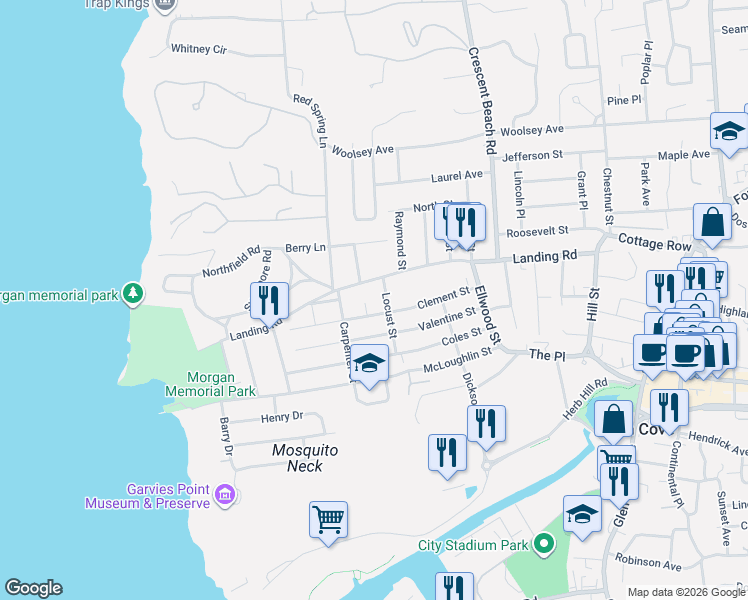Open the restaurant marker at the bottom edge
748x600 pixels.
coord(454,586)
